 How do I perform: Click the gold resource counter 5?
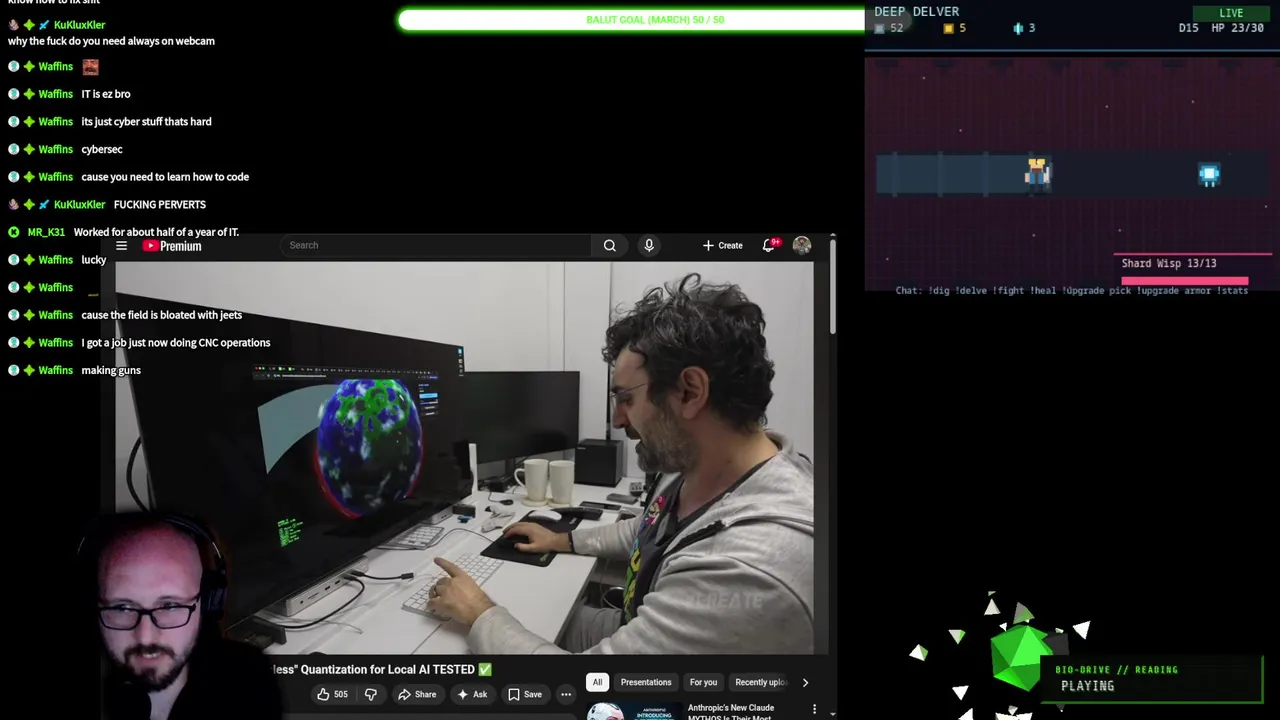coord(955,28)
